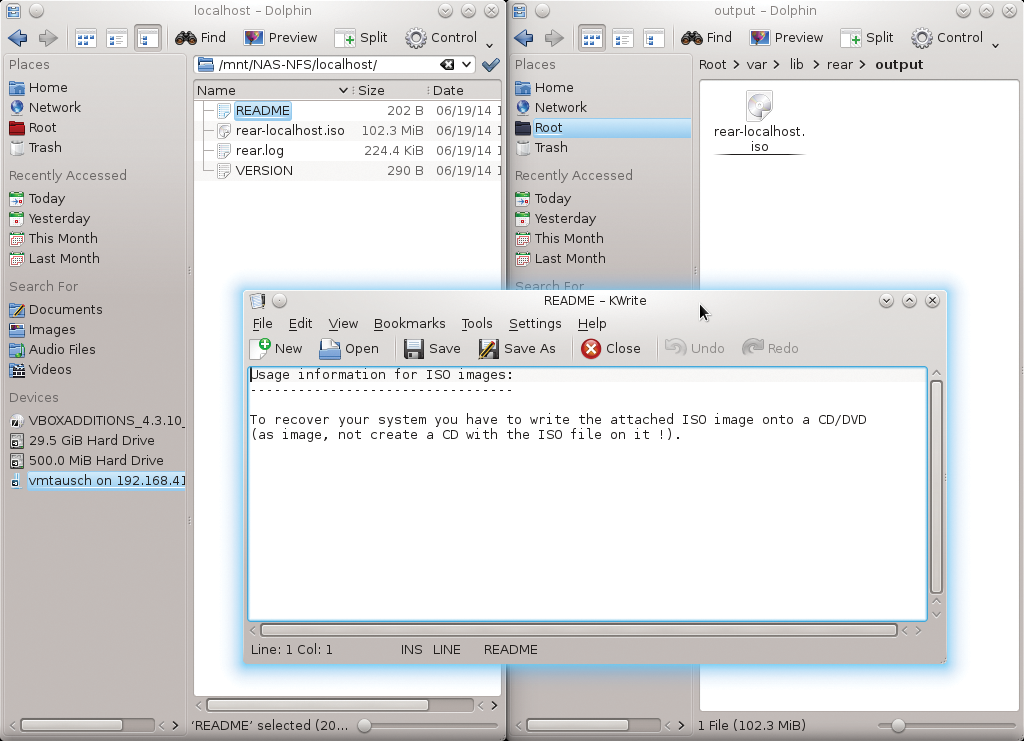Navigate to lib in output breadcrumb

coord(797,65)
